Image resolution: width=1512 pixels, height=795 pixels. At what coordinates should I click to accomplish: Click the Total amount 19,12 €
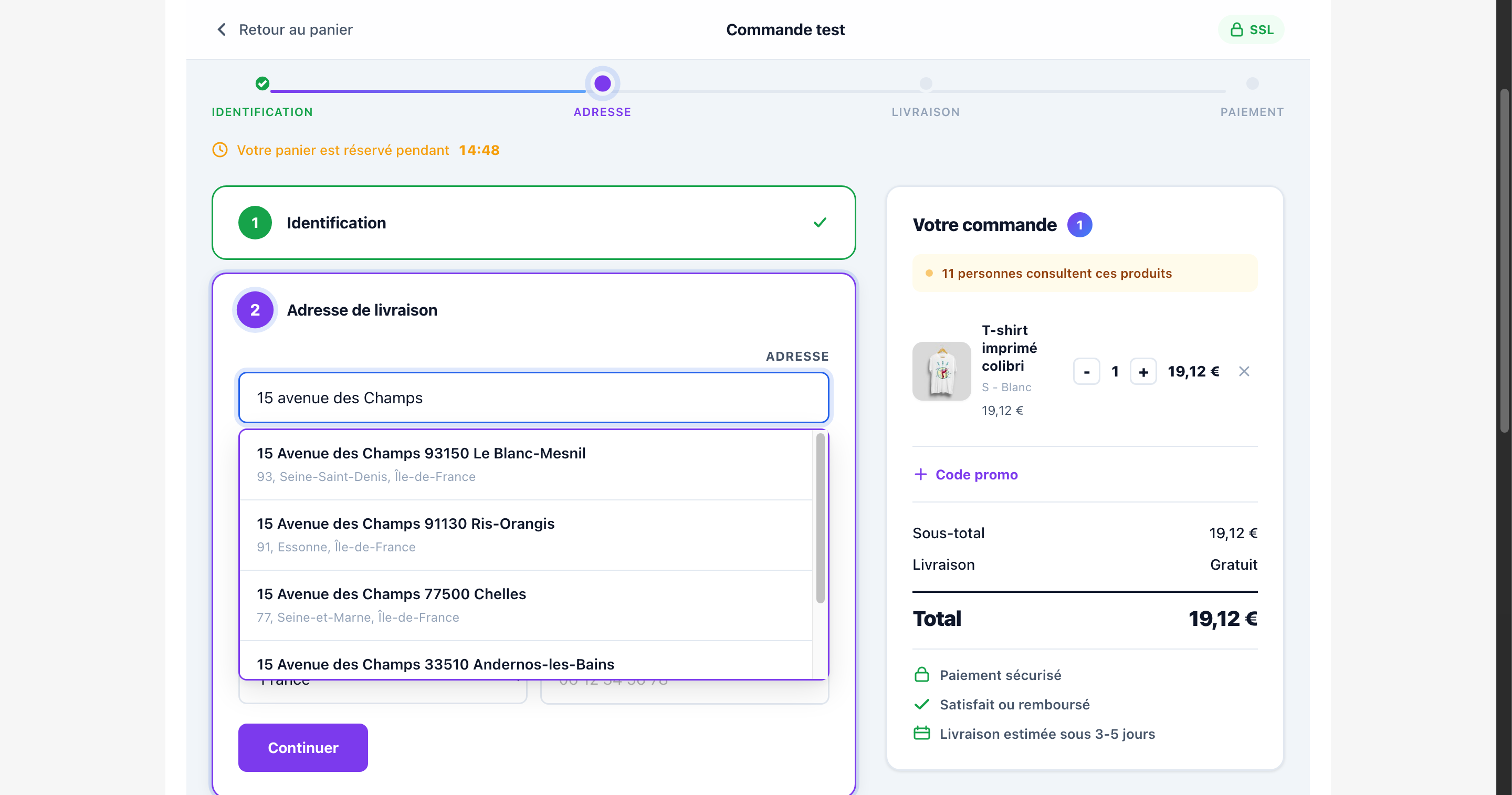1223,618
